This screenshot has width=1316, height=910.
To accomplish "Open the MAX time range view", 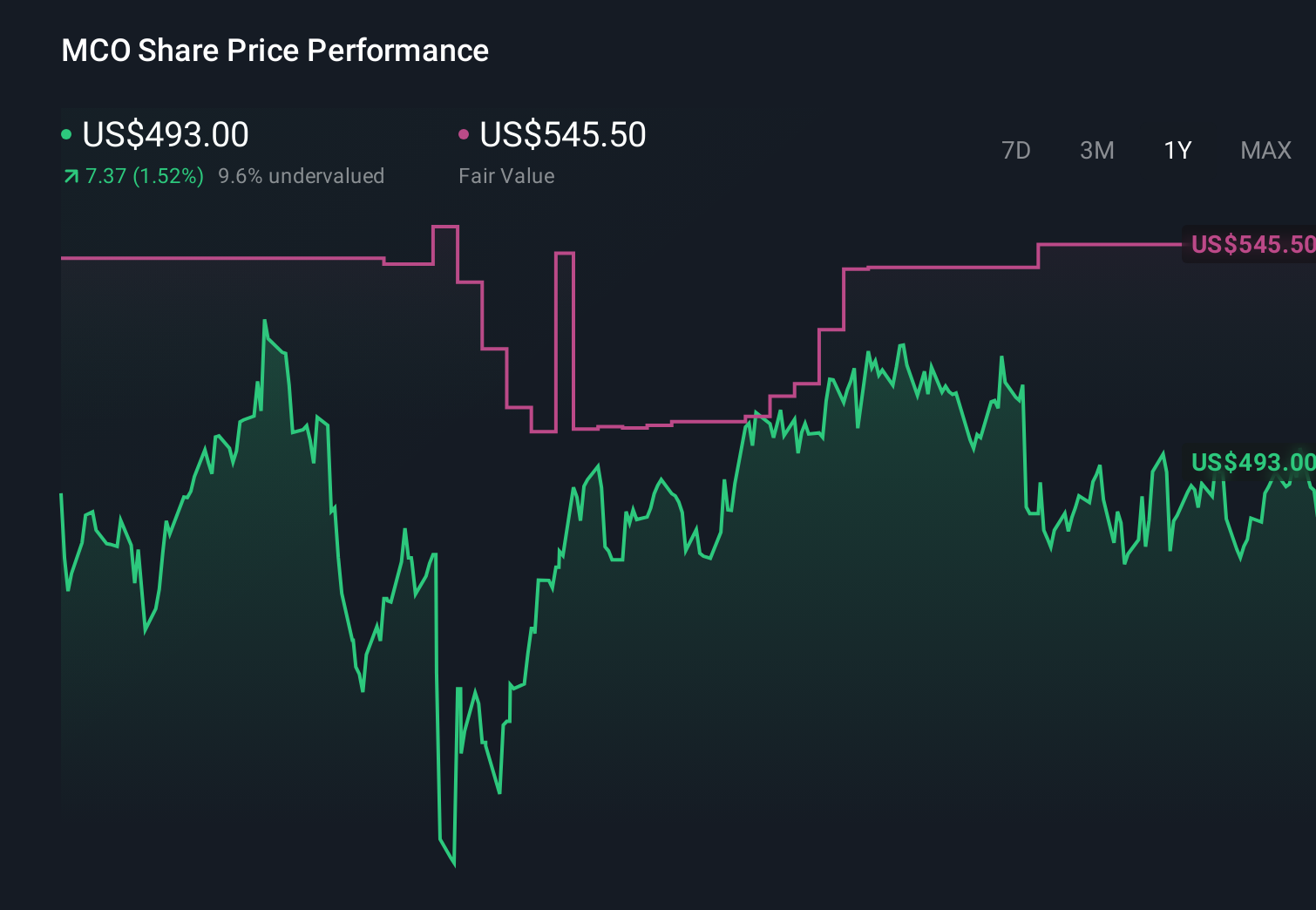I will coord(1265,150).
